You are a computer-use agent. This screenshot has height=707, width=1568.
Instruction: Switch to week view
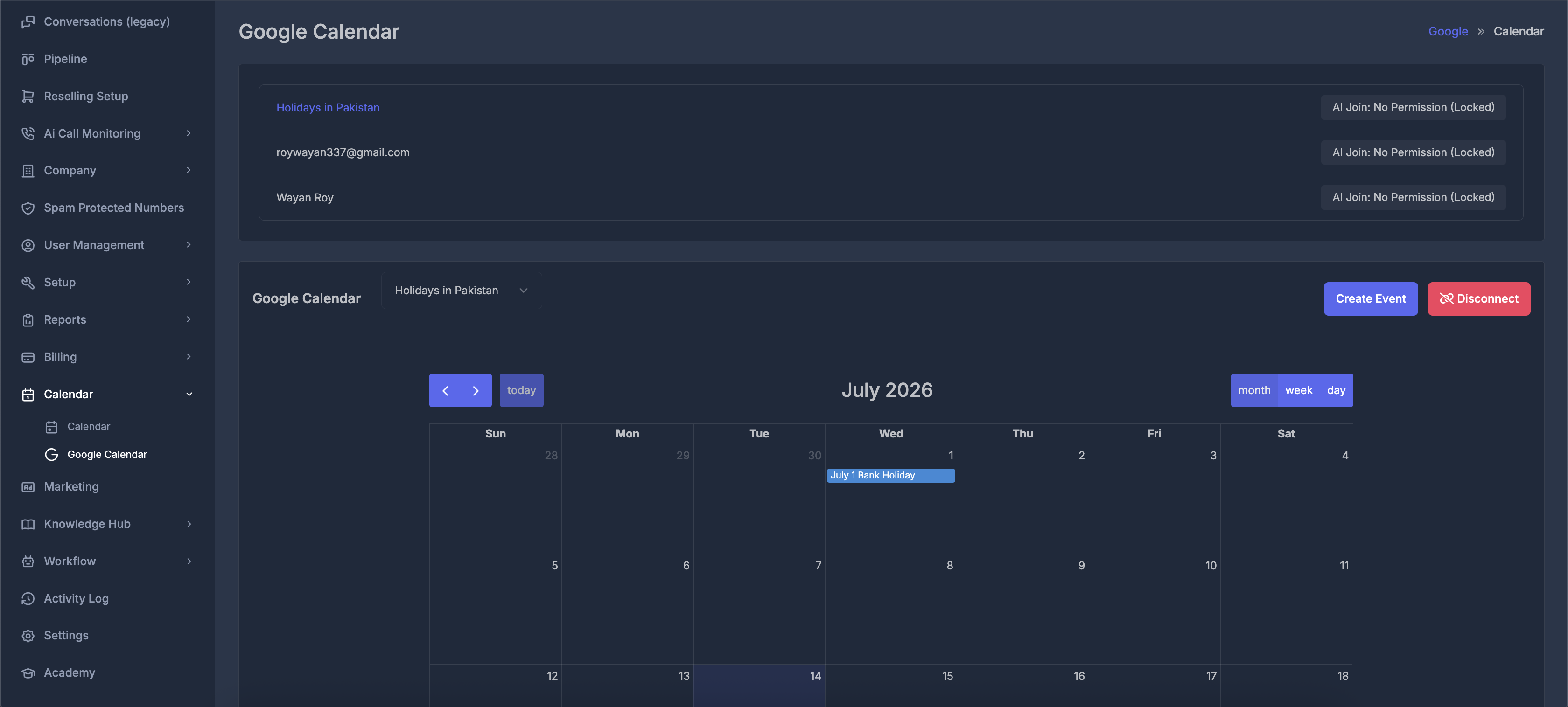1298,391
